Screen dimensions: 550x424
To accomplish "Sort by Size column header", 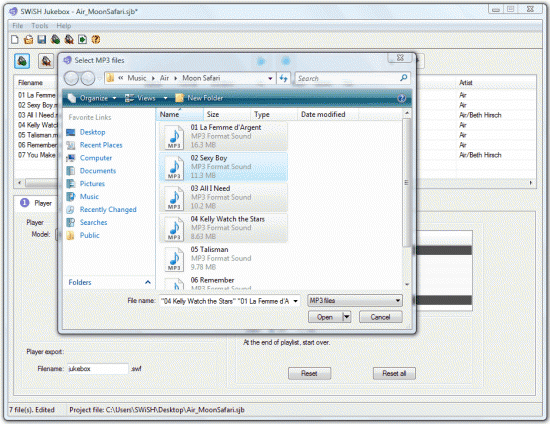I will pos(227,114).
